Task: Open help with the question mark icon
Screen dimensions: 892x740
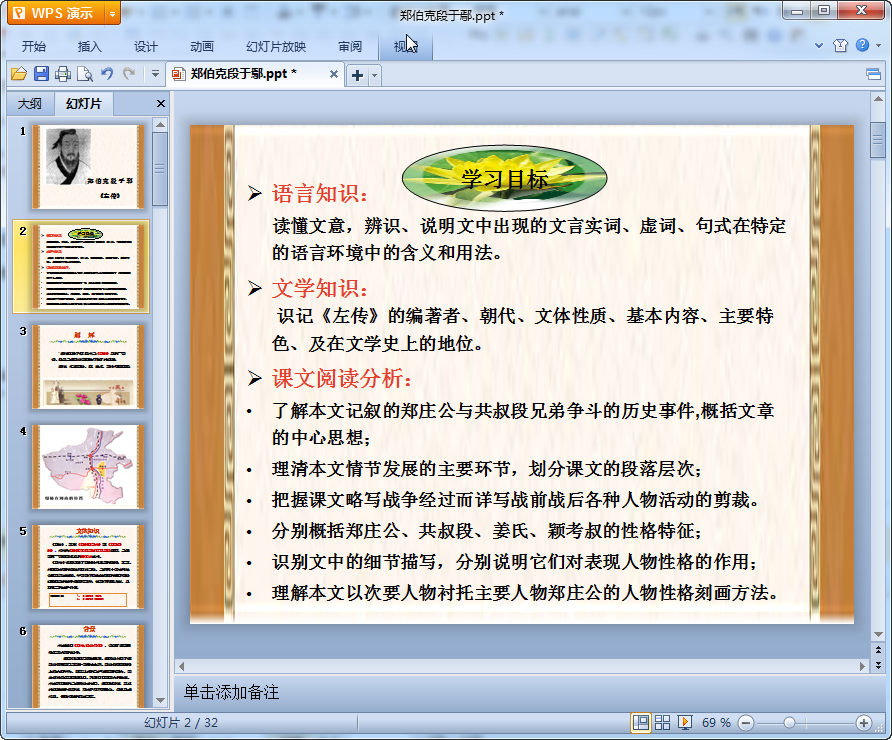Action: pyautogui.click(x=862, y=45)
